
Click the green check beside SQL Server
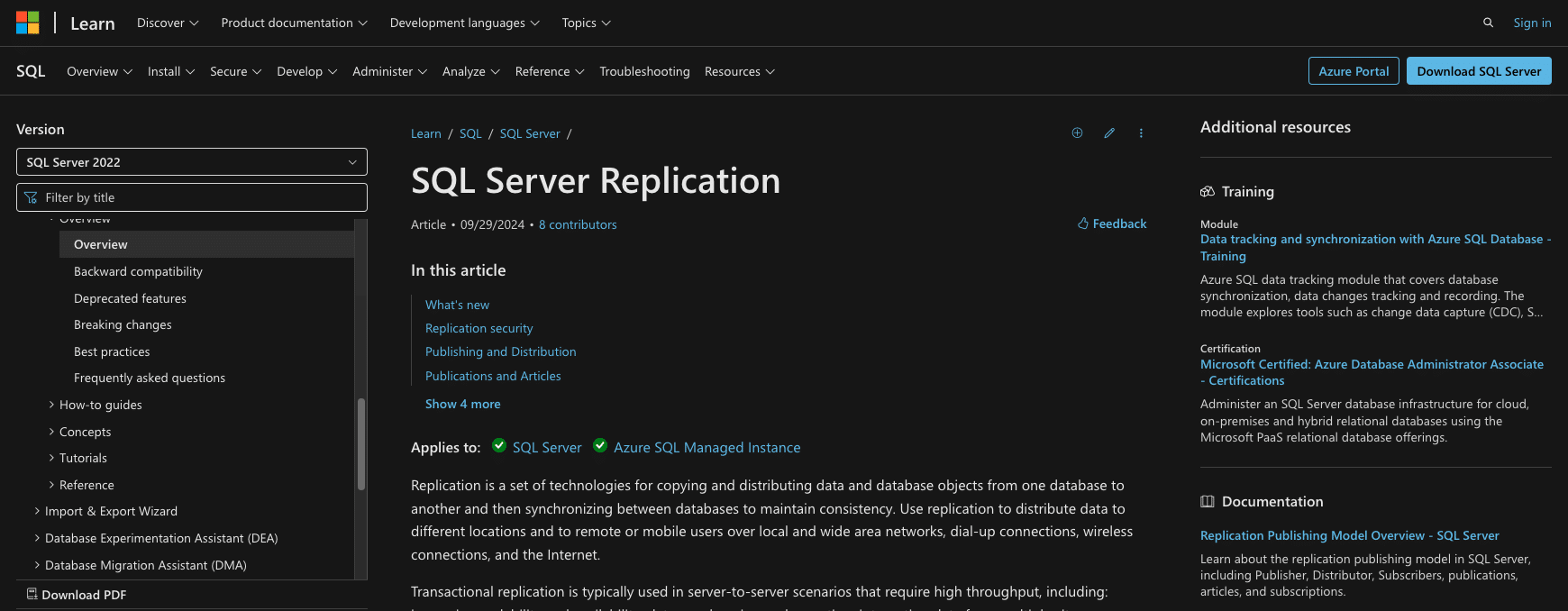pos(499,445)
